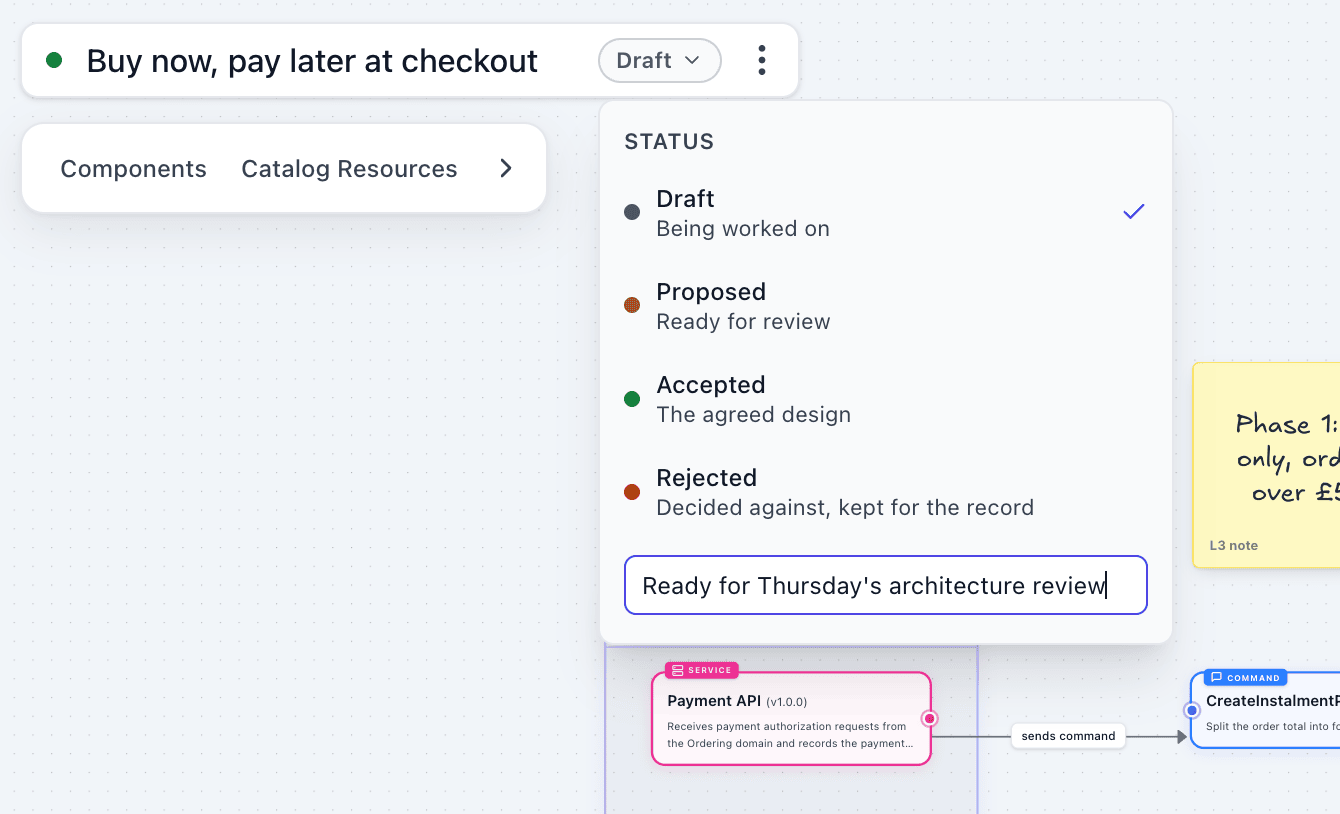Image resolution: width=1340 pixels, height=814 pixels.
Task: Open the Catalog Resources tab
Action: pyautogui.click(x=349, y=169)
